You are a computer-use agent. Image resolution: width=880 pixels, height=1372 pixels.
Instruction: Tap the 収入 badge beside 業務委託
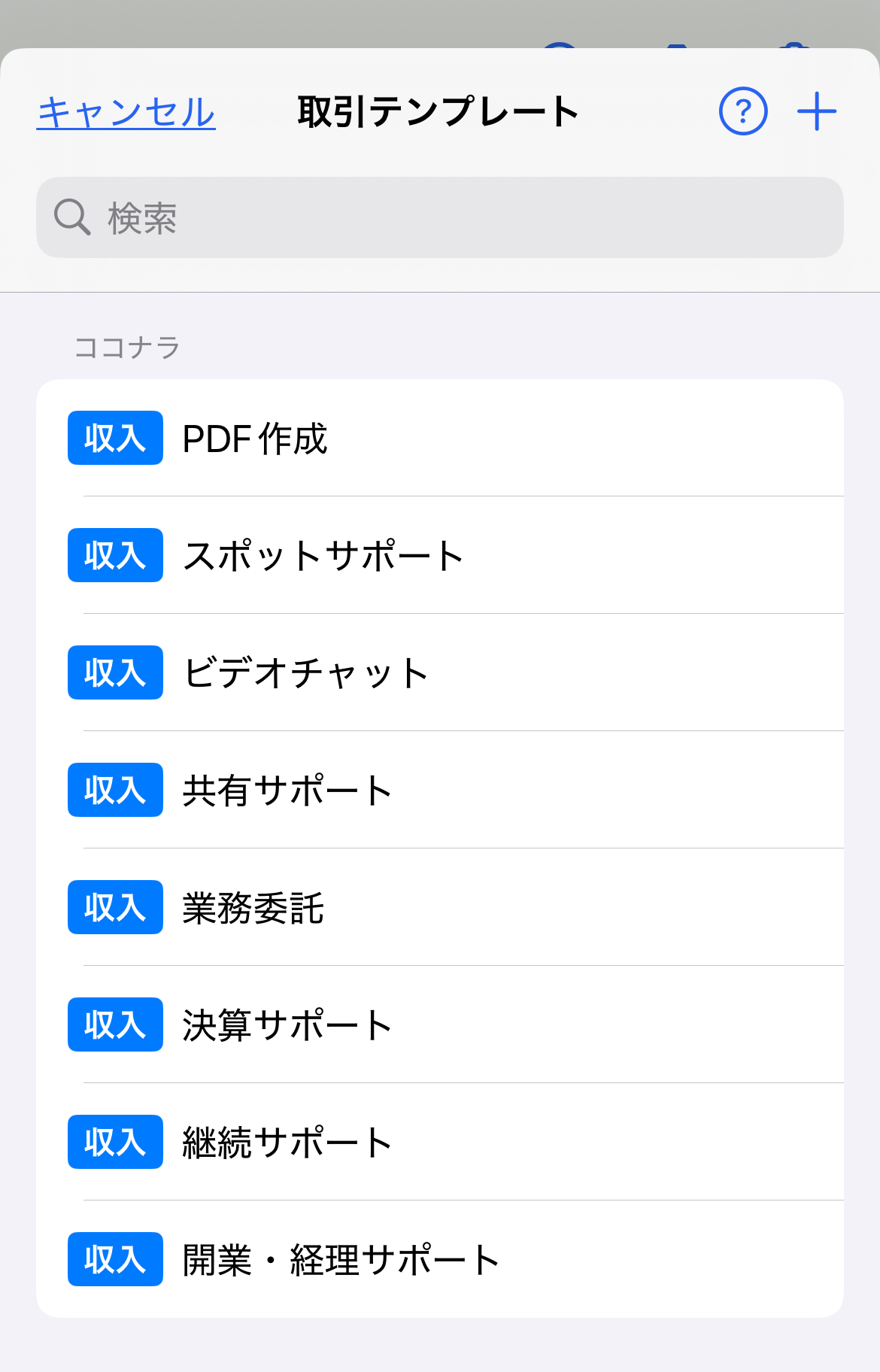(x=115, y=907)
